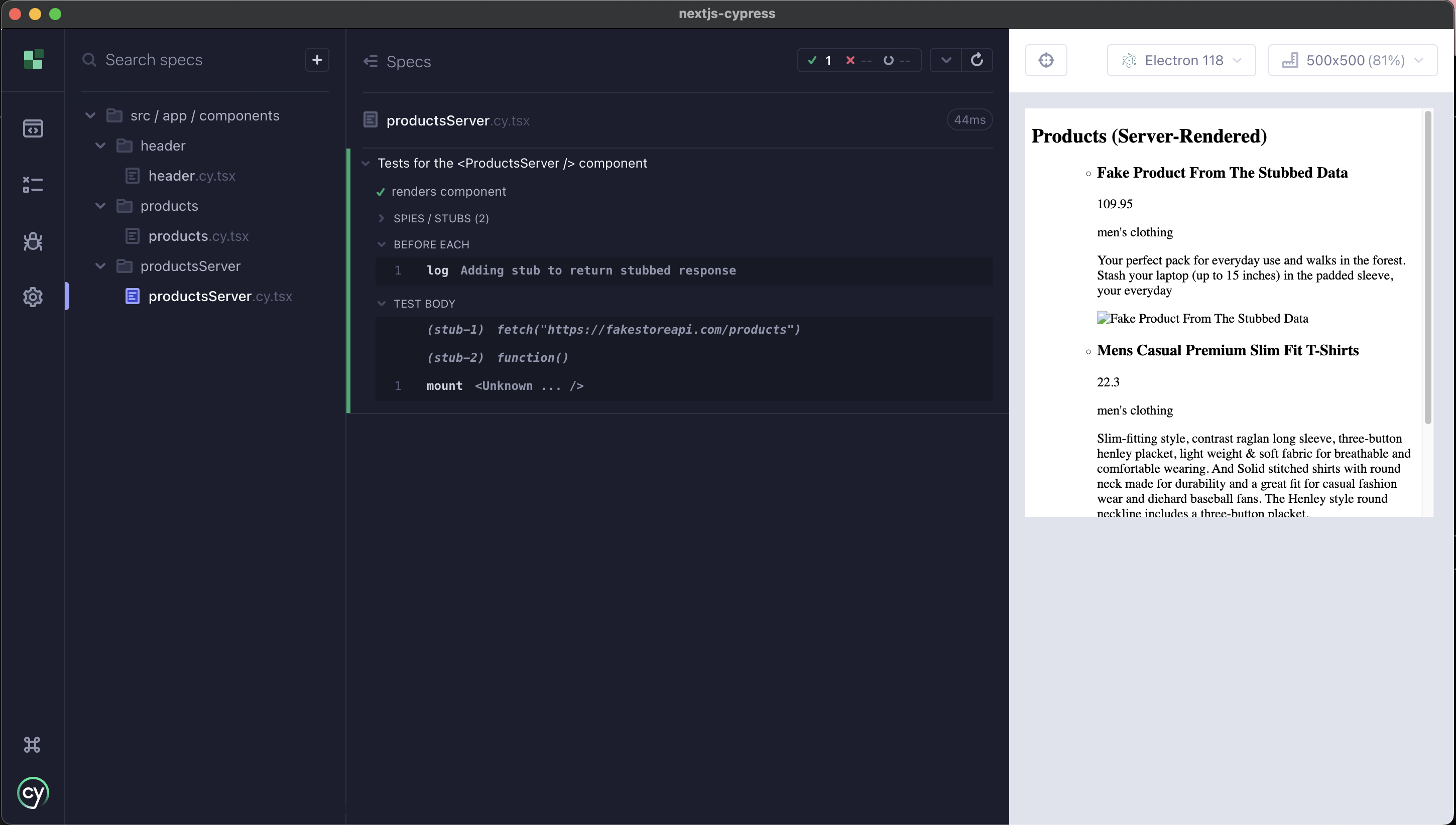Select the stub-2 function() command row
The image size is (1456, 825).
[683, 357]
